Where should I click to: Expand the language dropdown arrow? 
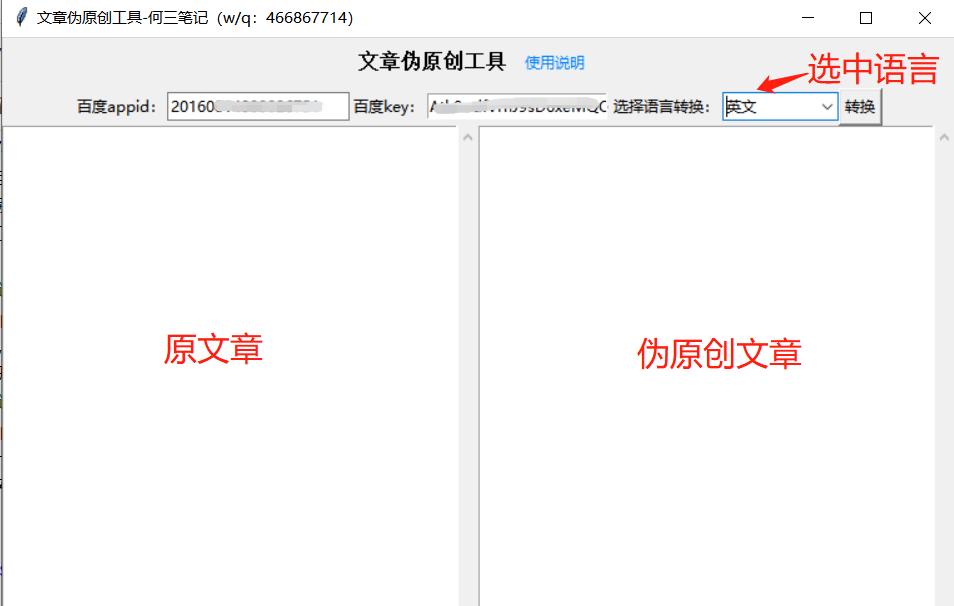[x=827, y=107]
